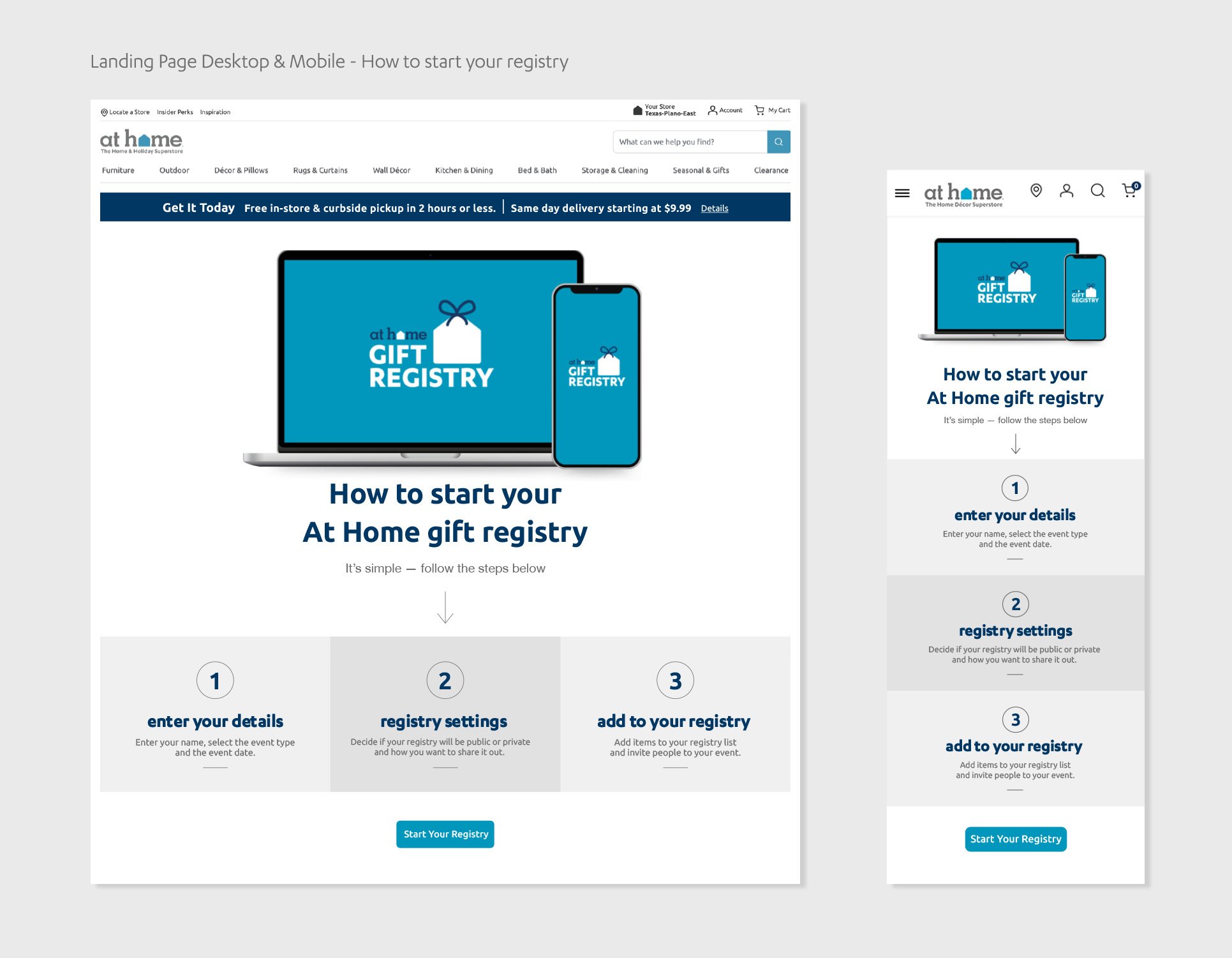
Task: Open the mobile hamburger menu
Action: (x=902, y=193)
